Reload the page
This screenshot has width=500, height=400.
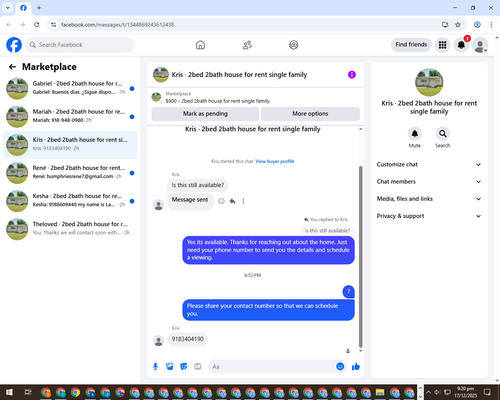point(37,25)
